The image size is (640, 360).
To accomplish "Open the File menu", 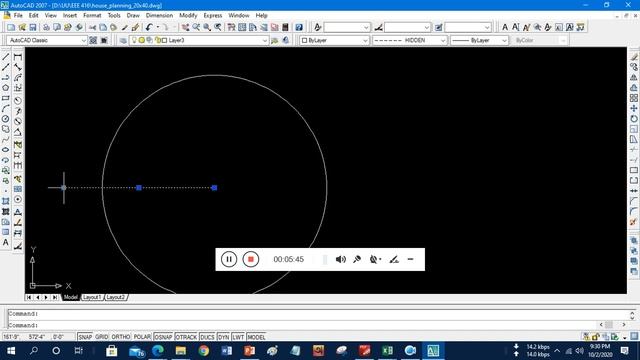I will (18, 16).
